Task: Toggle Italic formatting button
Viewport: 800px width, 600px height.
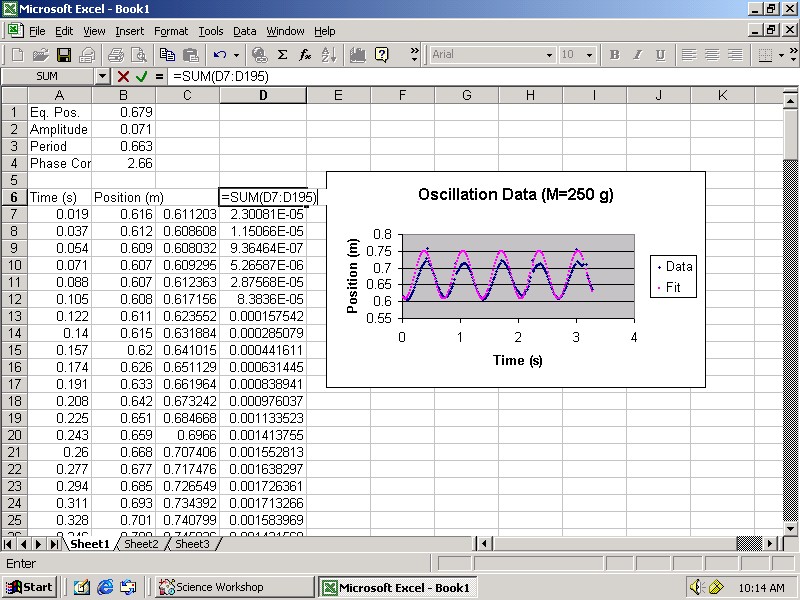Action: (x=637, y=55)
